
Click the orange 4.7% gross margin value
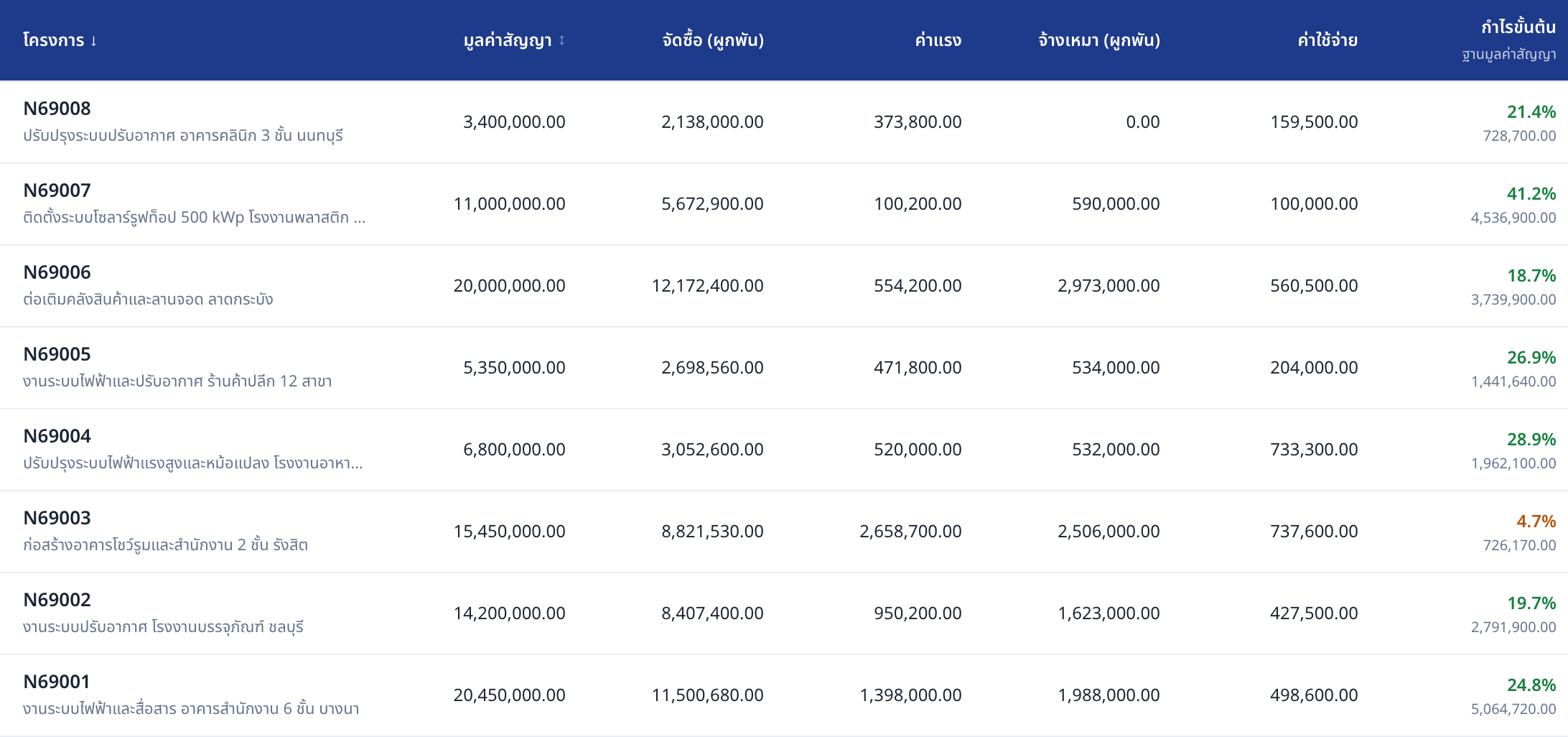click(1536, 522)
